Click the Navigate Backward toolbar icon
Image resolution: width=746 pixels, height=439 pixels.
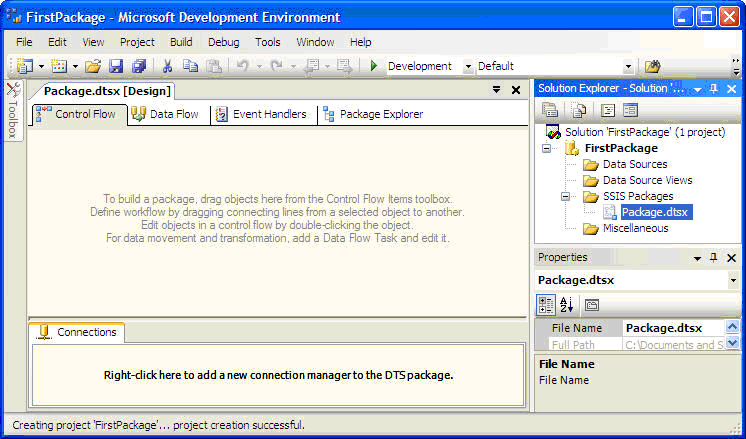point(311,66)
